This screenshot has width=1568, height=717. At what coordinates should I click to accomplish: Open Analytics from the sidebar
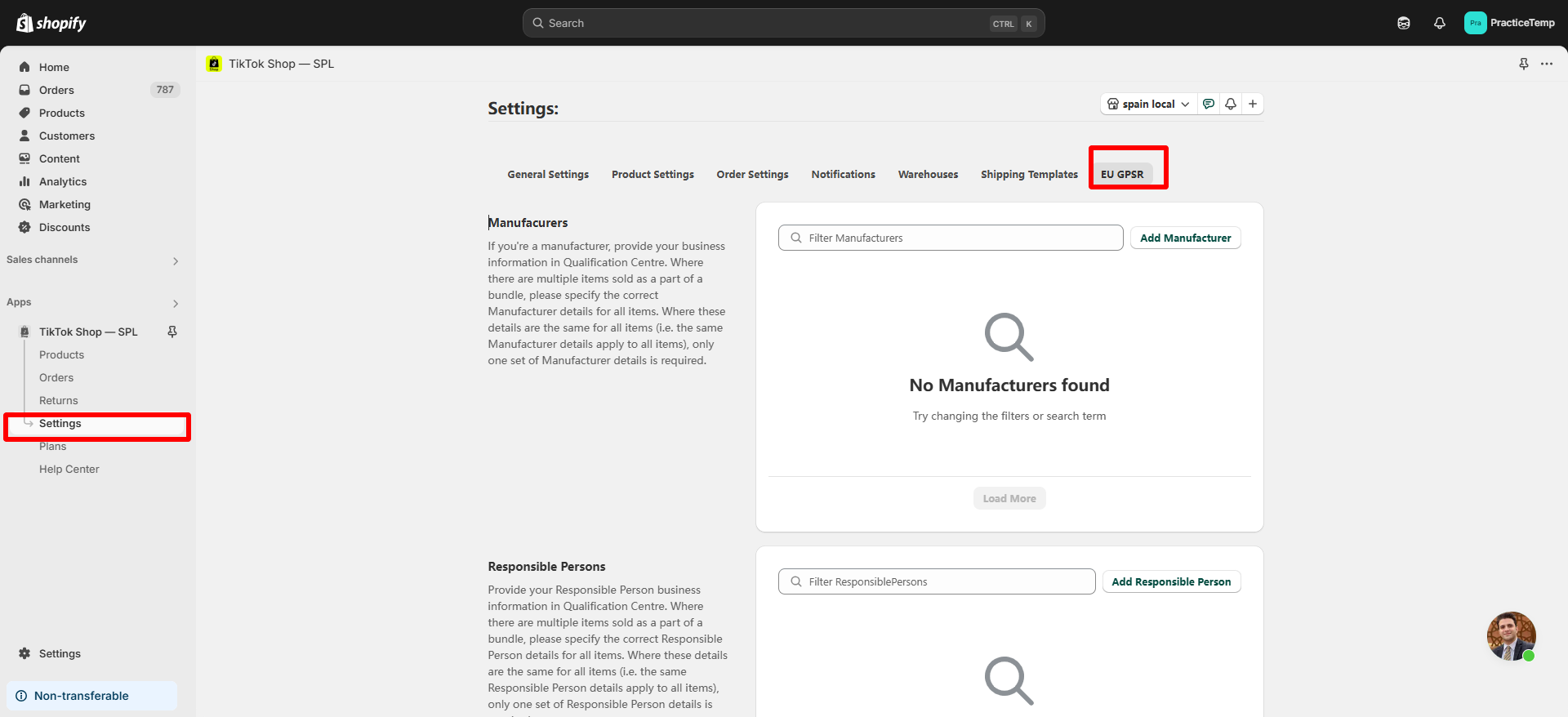coord(63,181)
